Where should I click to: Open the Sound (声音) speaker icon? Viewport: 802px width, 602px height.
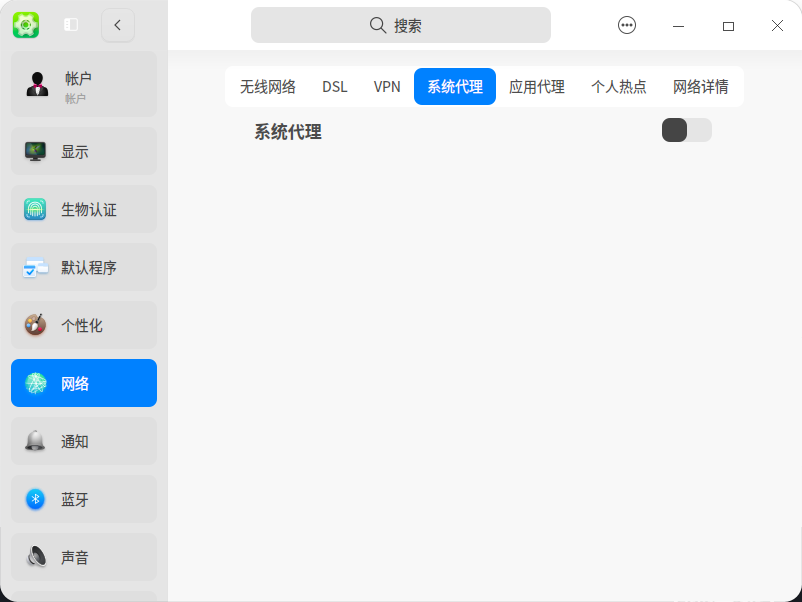tap(38, 556)
